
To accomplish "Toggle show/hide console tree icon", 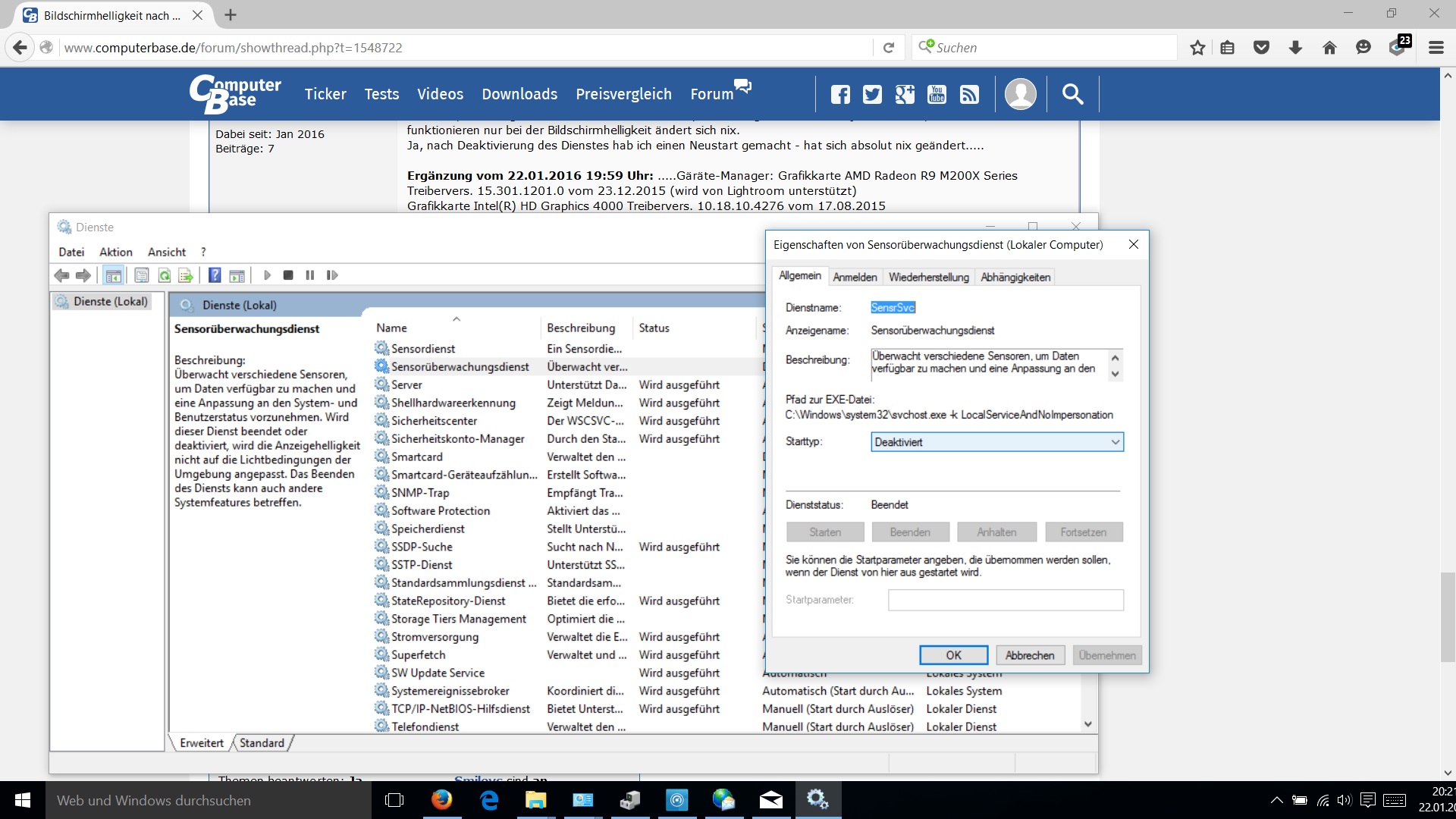I will pyautogui.click(x=114, y=275).
